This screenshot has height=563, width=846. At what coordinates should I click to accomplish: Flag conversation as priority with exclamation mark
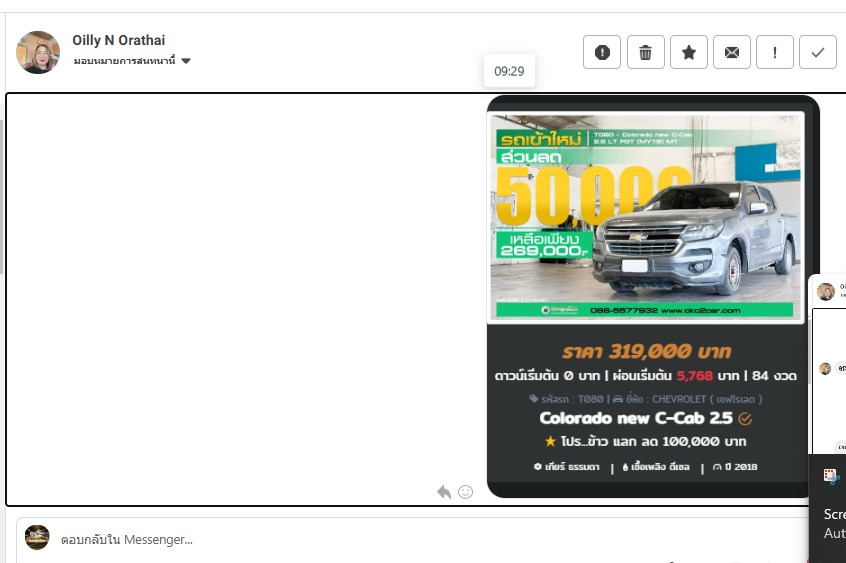tap(775, 52)
